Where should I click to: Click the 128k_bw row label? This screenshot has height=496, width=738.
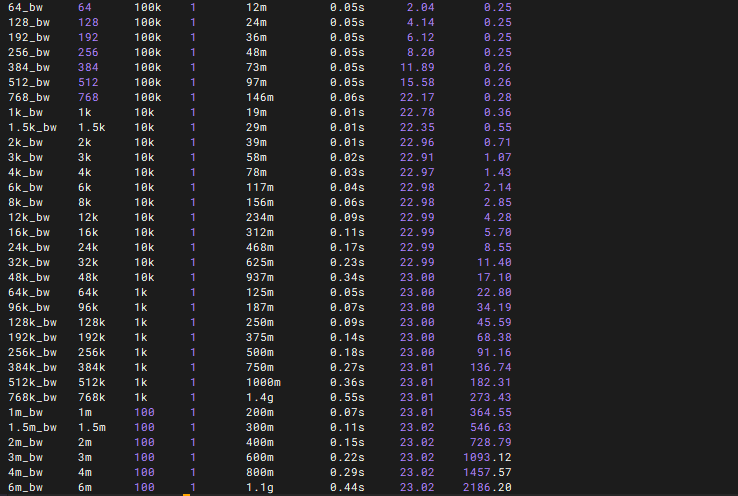click(32, 322)
